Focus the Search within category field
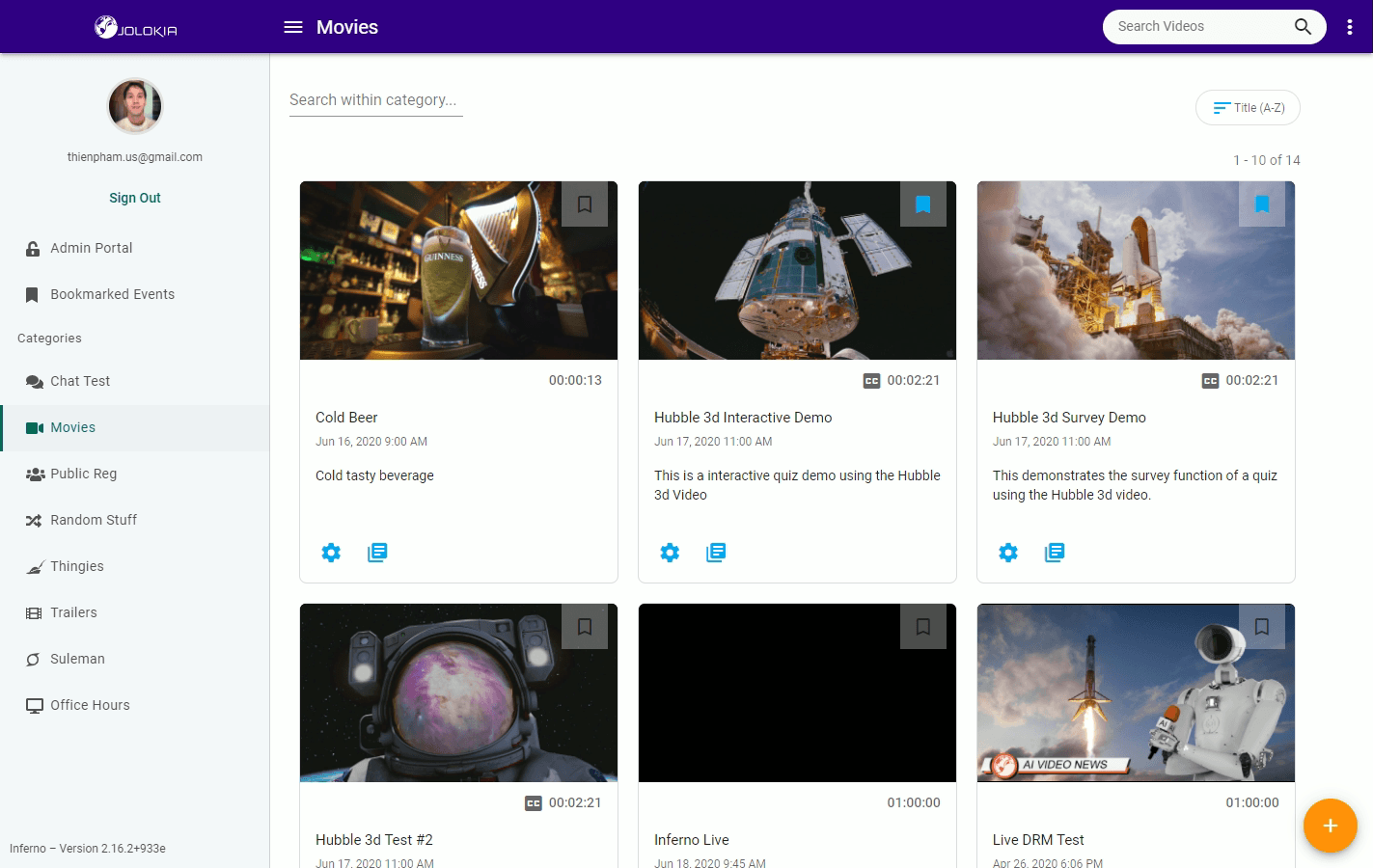The width and height of the screenshot is (1373, 868). click(376, 100)
